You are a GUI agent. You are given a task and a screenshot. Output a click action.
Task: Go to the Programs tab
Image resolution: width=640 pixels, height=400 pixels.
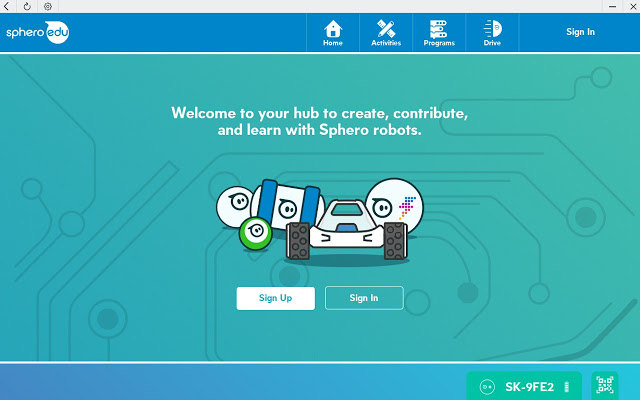(x=439, y=33)
